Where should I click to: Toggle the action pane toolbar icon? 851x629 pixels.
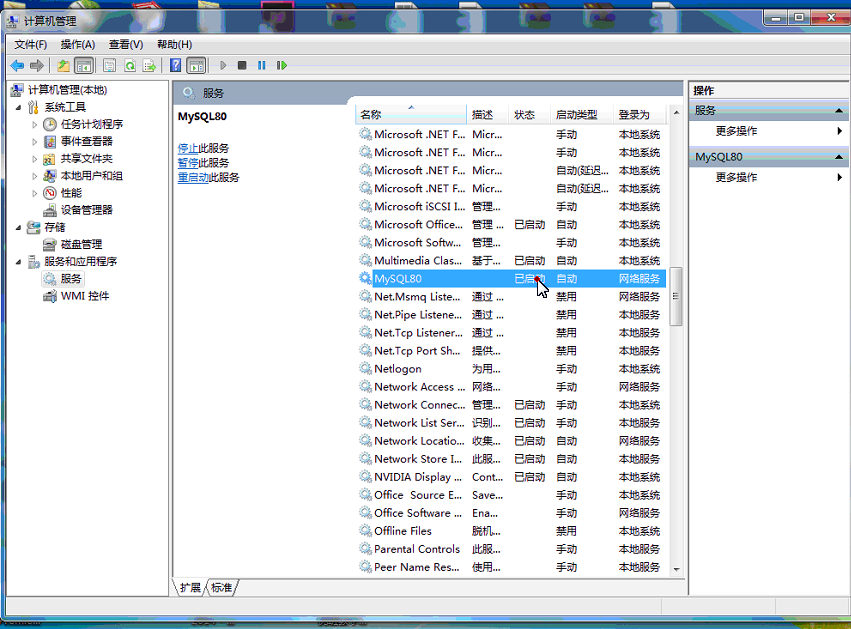(196, 66)
